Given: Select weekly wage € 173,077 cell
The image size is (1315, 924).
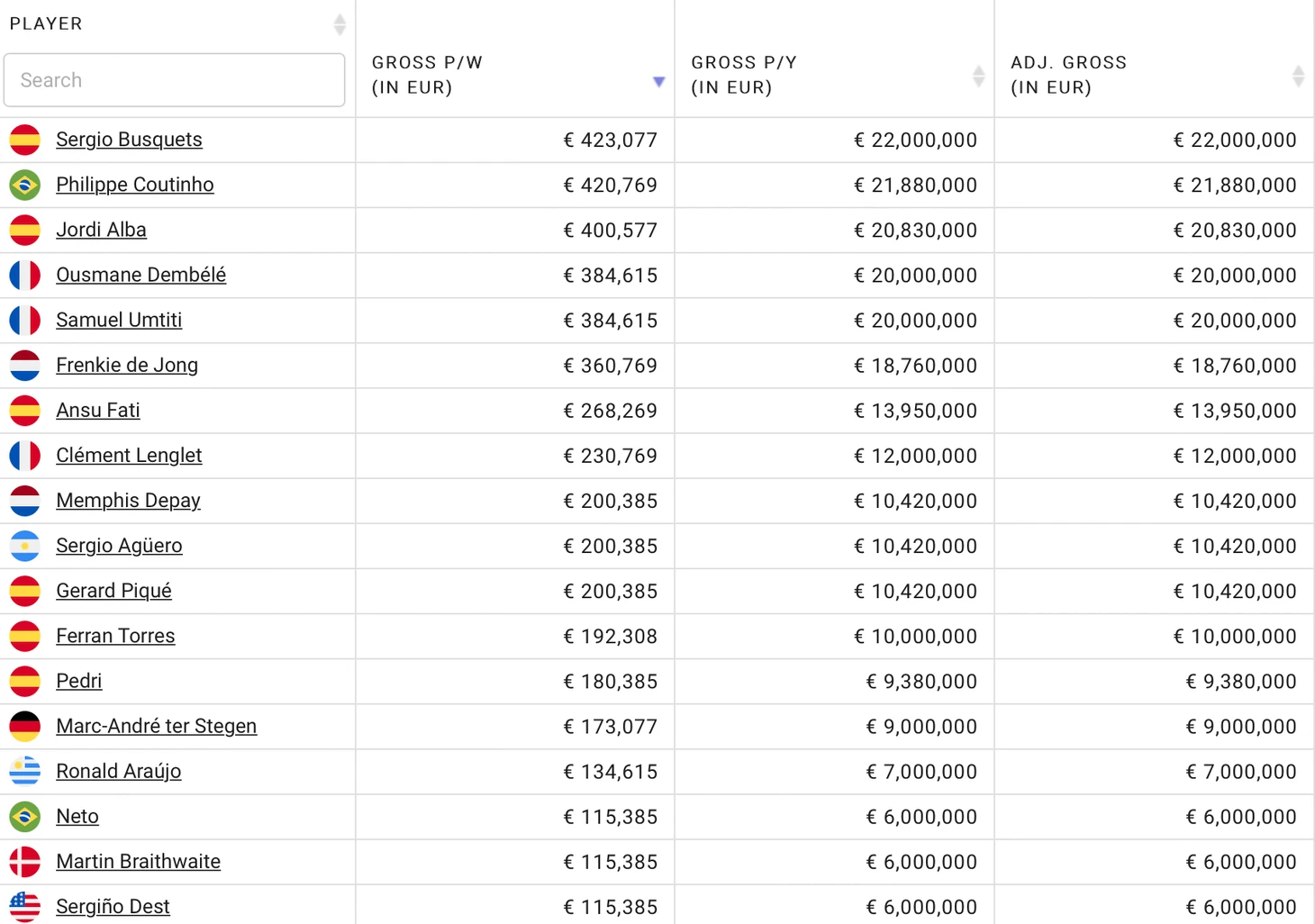Looking at the screenshot, I should (x=515, y=726).
